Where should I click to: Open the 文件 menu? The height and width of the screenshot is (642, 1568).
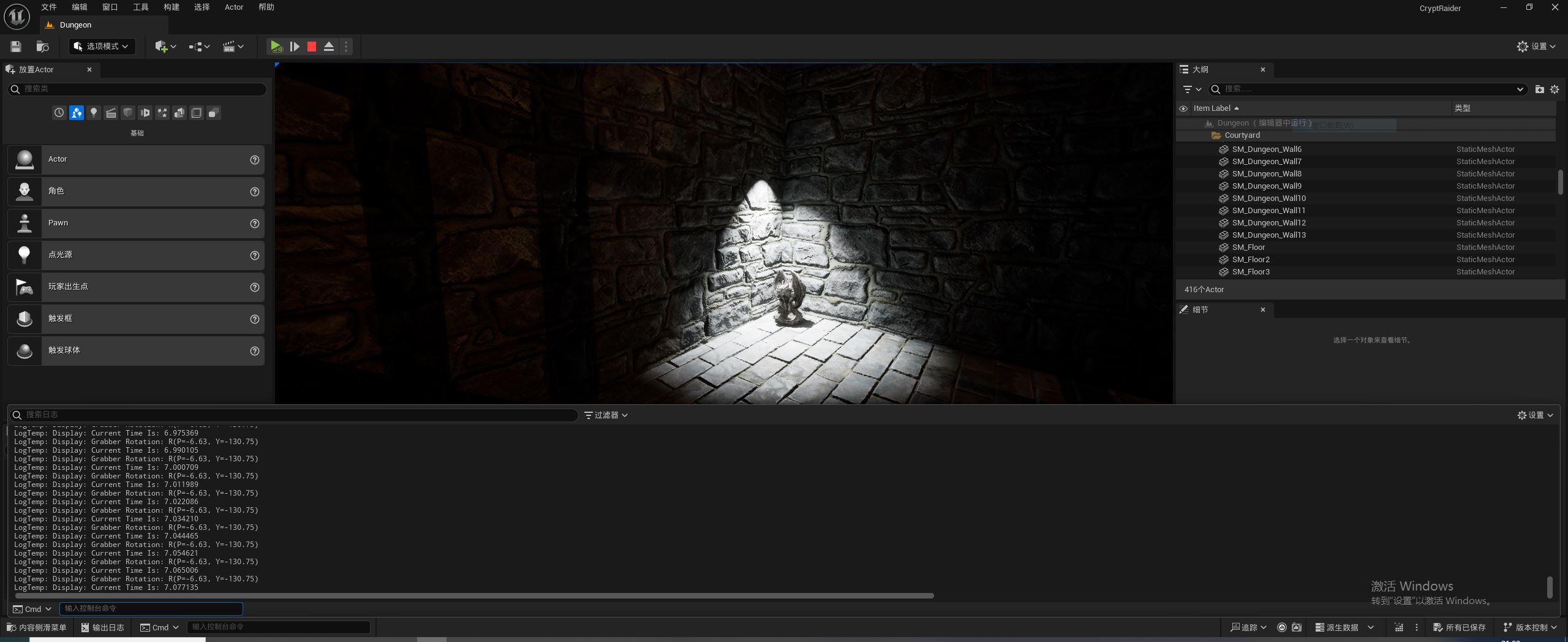click(x=49, y=7)
